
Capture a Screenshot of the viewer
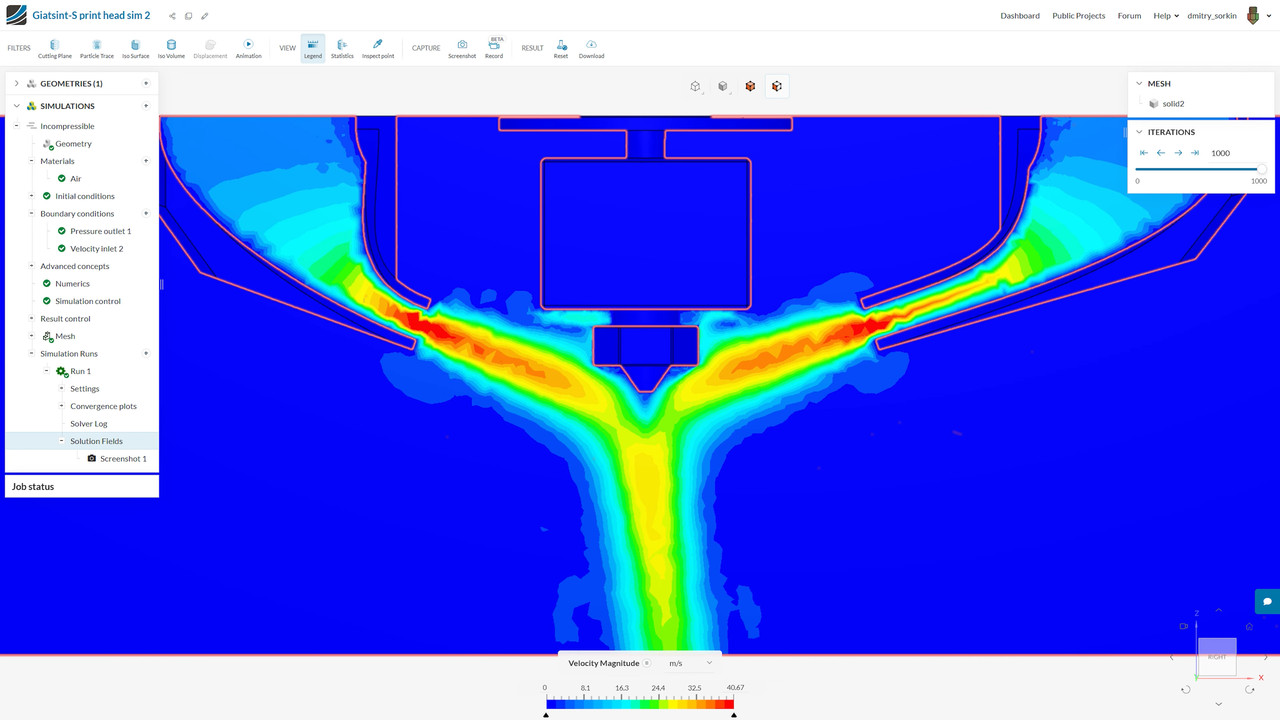click(462, 49)
